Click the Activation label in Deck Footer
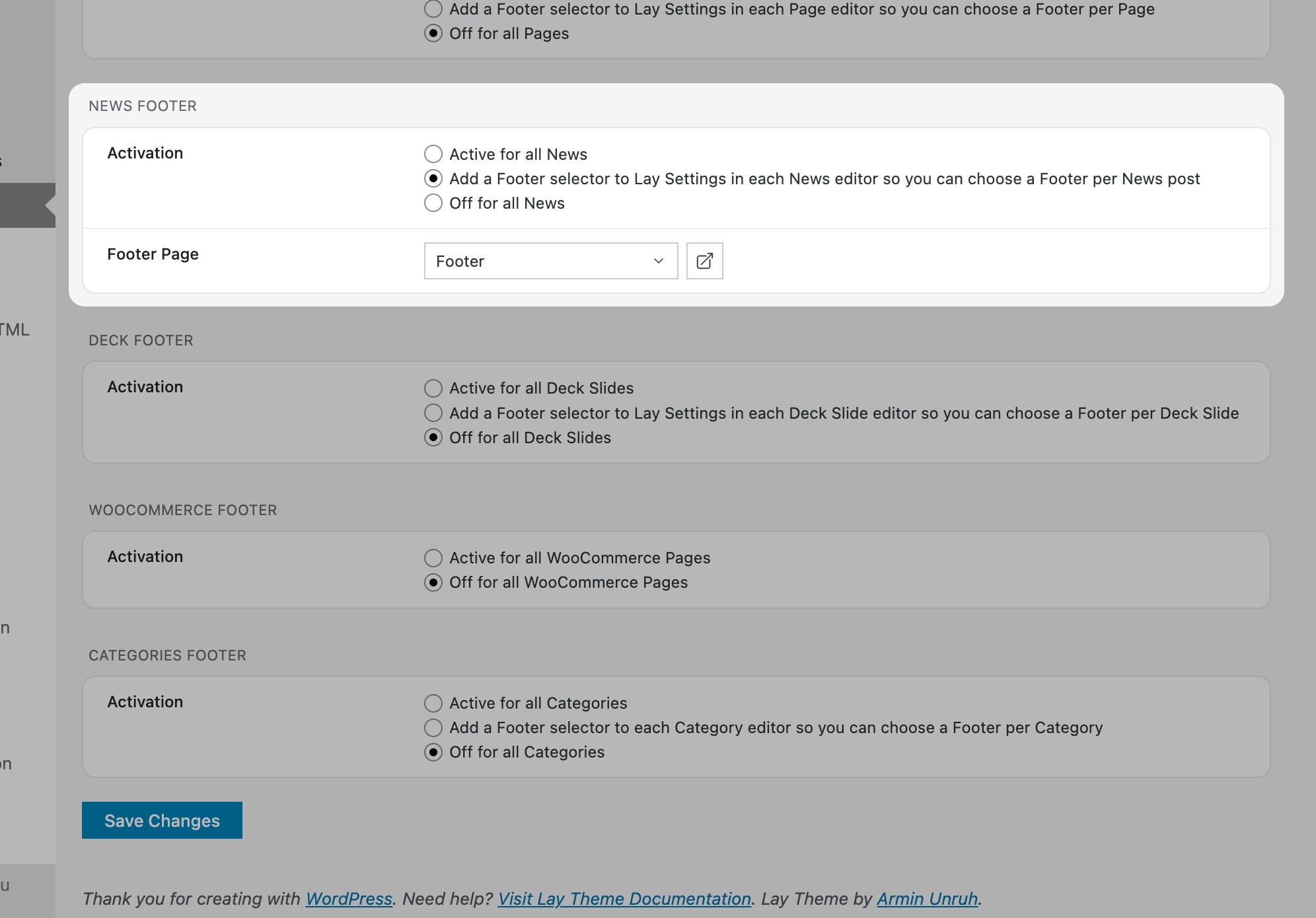 coord(145,387)
